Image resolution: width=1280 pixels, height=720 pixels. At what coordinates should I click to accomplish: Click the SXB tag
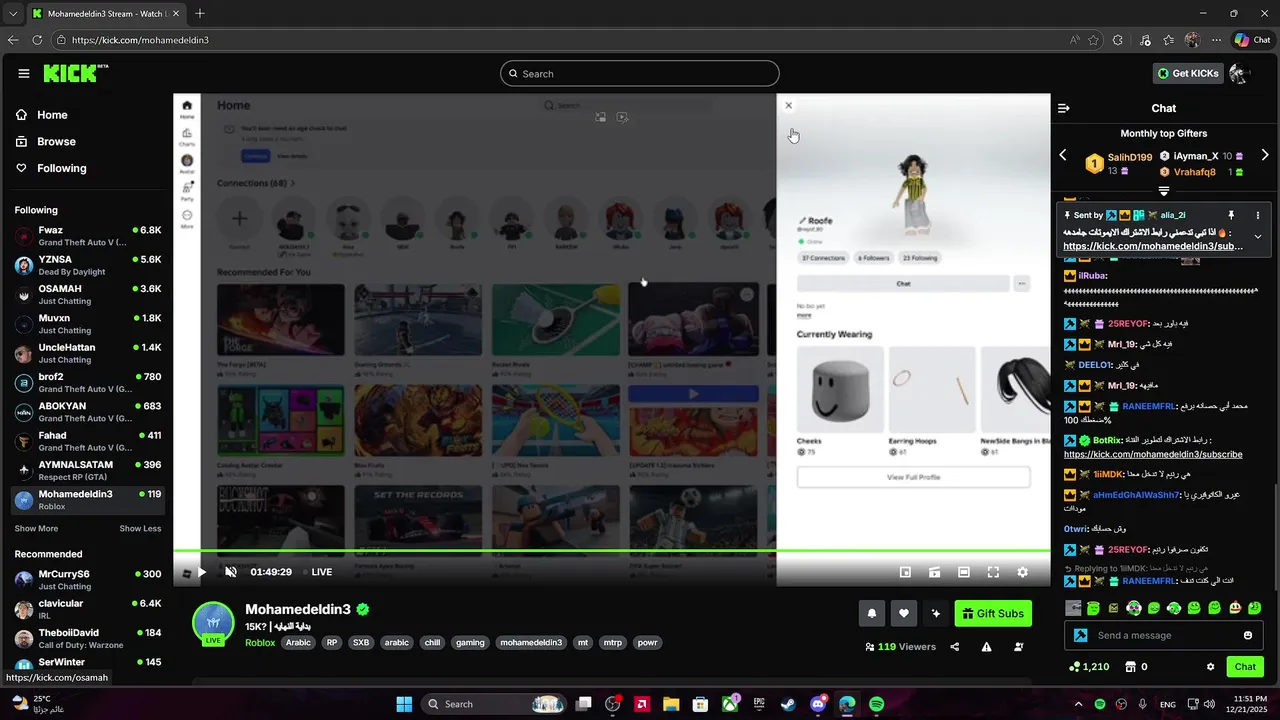pyautogui.click(x=360, y=643)
